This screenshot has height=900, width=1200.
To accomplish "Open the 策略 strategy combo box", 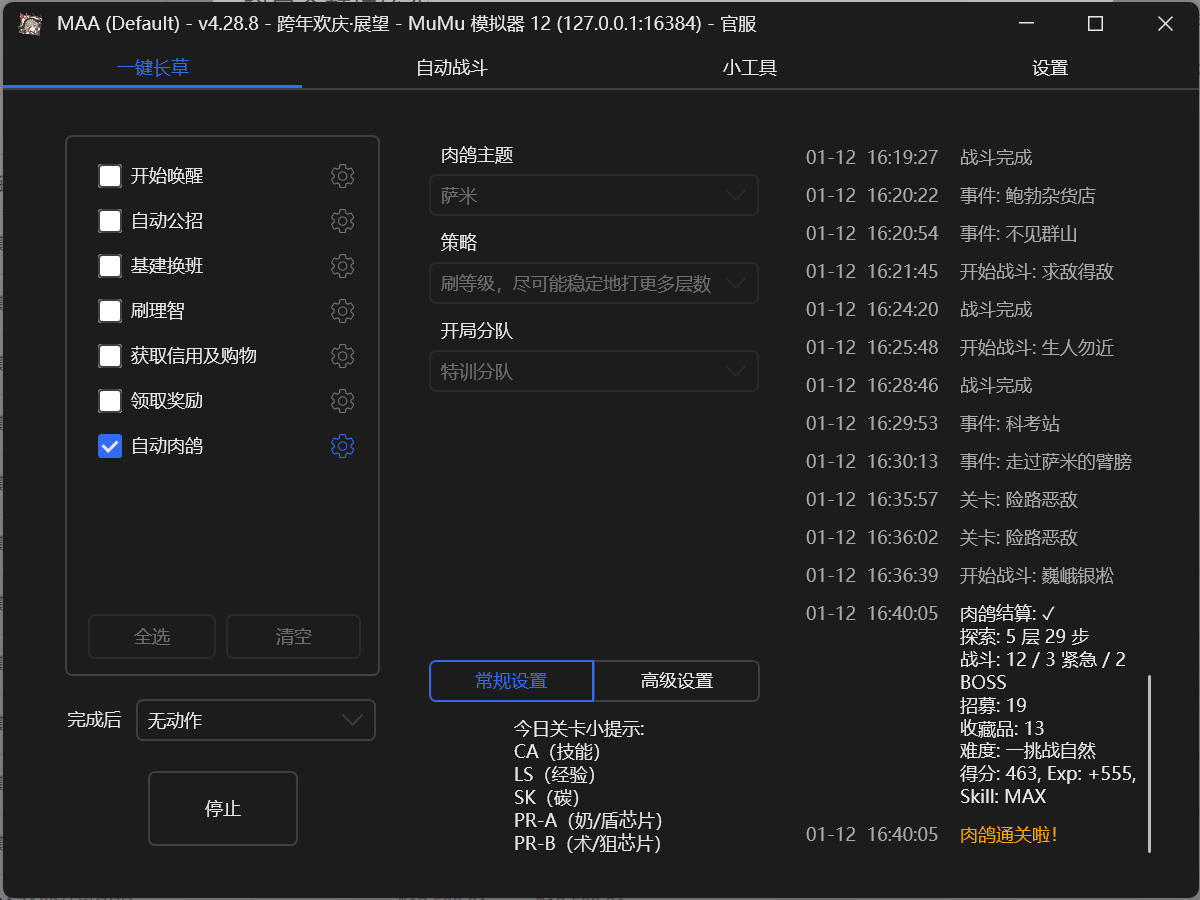I will point(594,284).
